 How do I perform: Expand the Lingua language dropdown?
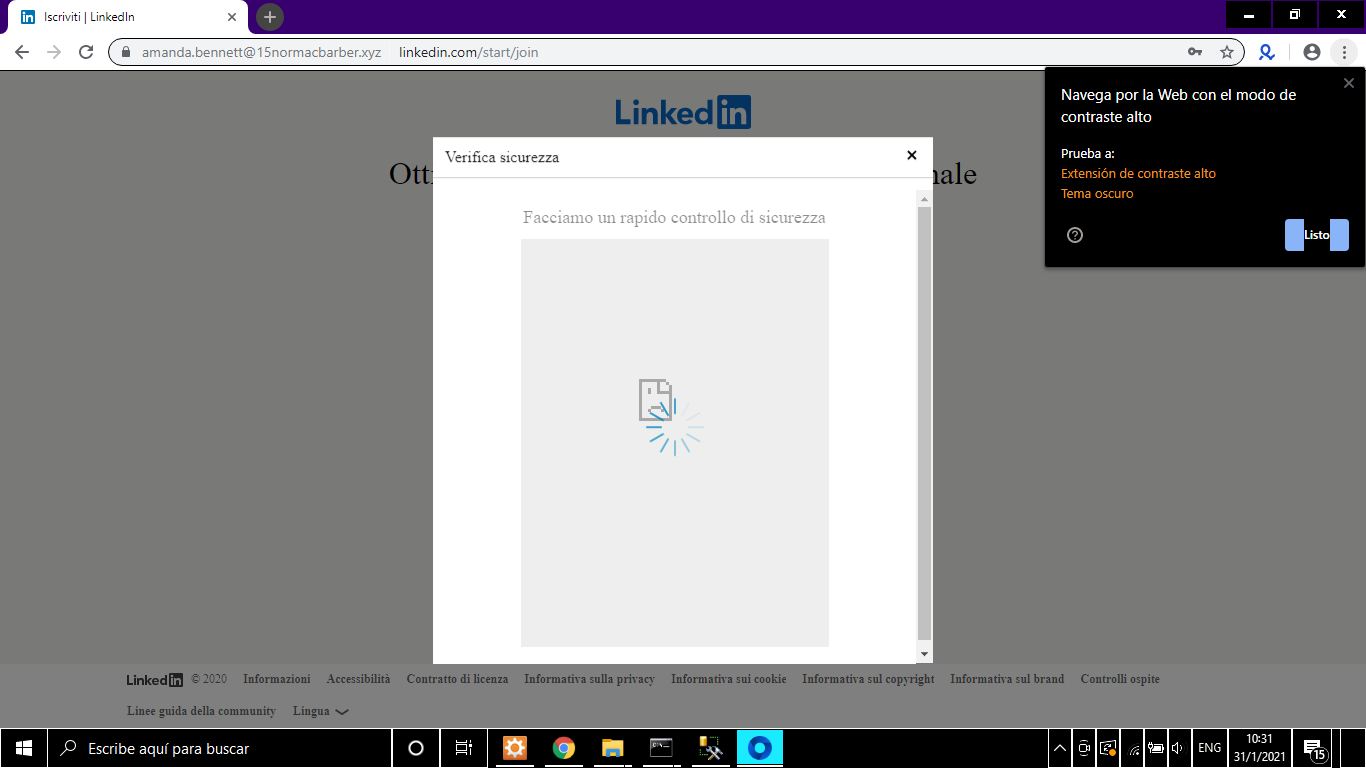point(321,711)
